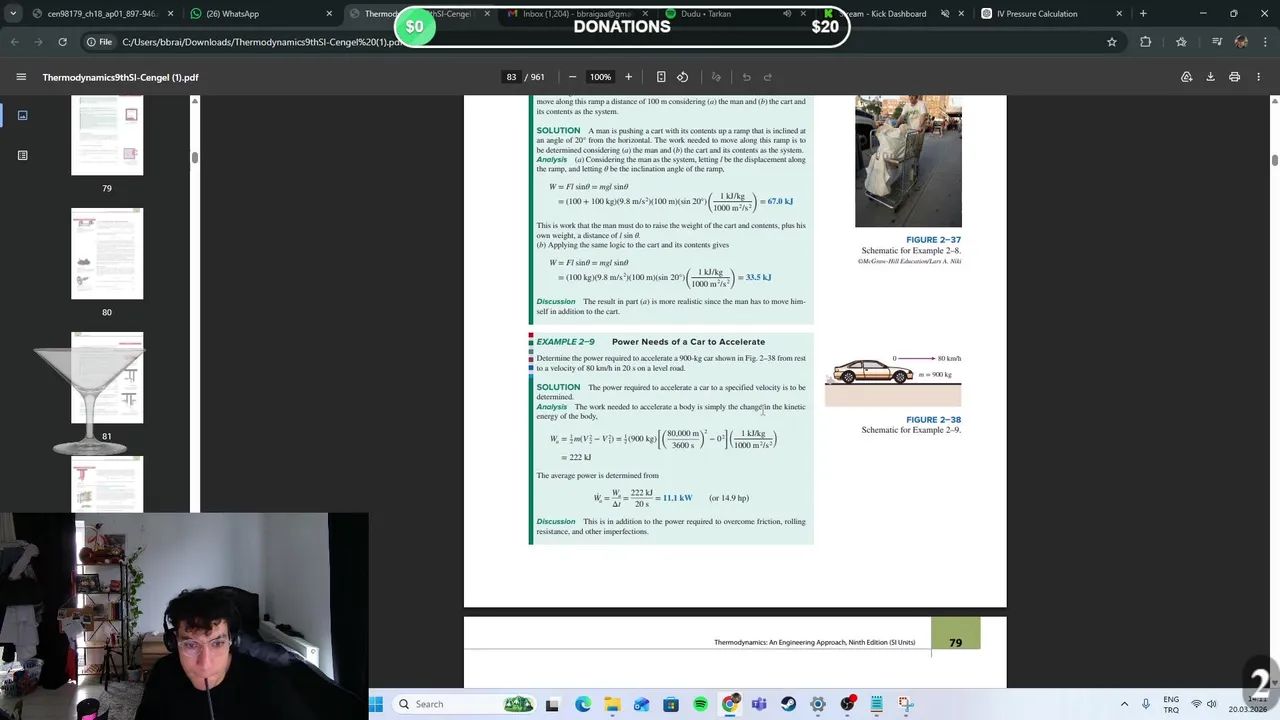
Task: Print the PDF document
Action: click(1234, 77)
